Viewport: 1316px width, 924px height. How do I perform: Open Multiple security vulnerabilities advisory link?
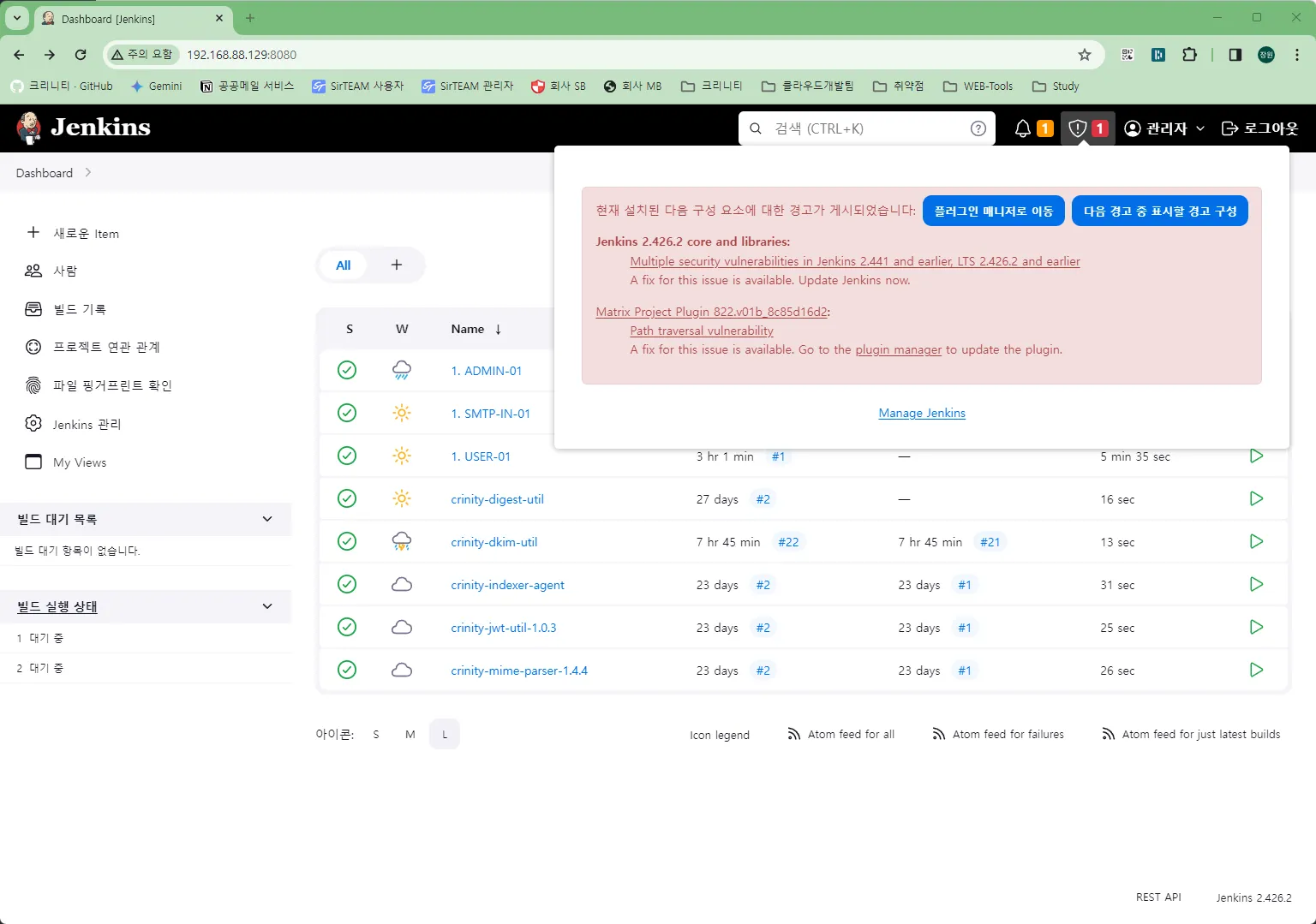(x=855, y=261)
